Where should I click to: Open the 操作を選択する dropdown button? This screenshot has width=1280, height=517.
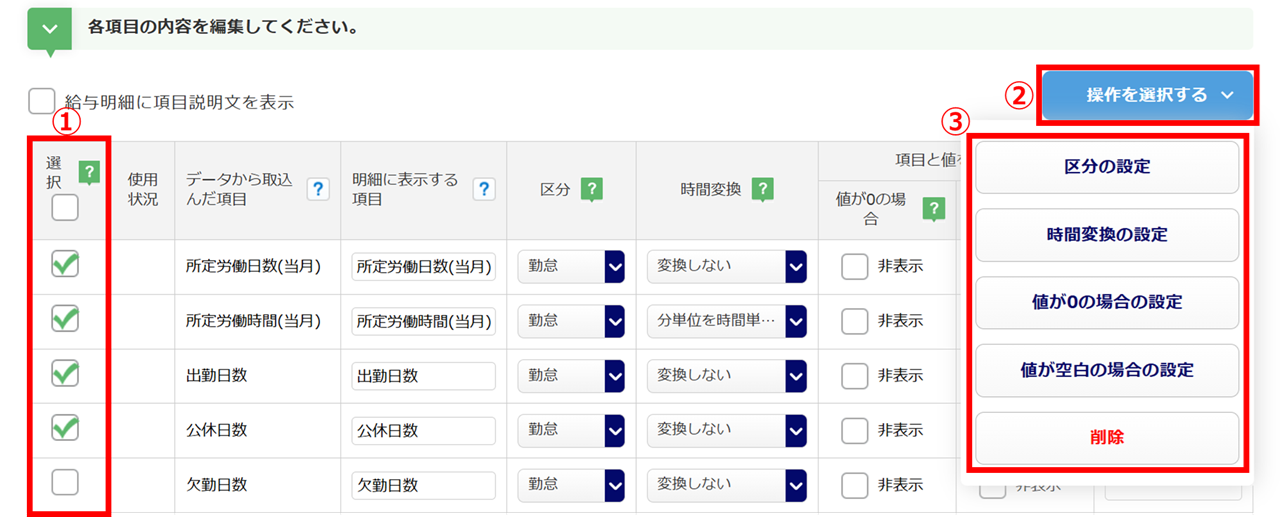click(1147, 96)
